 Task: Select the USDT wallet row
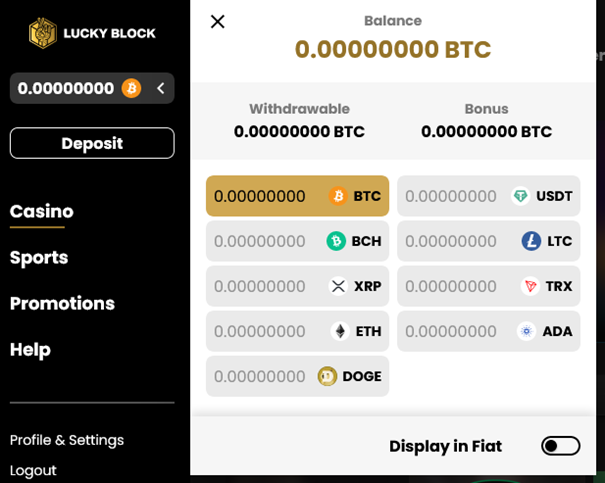coord(488,196)
